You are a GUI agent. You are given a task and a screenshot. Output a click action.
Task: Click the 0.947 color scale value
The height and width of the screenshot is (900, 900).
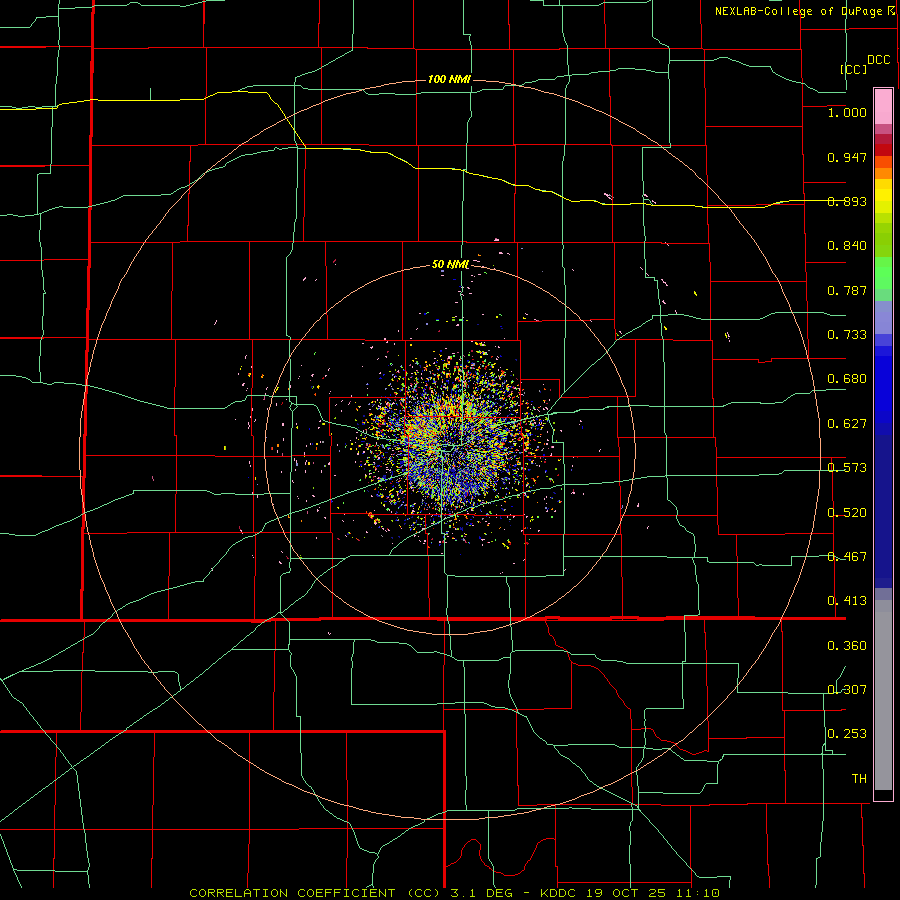click(x=847, y=157)
